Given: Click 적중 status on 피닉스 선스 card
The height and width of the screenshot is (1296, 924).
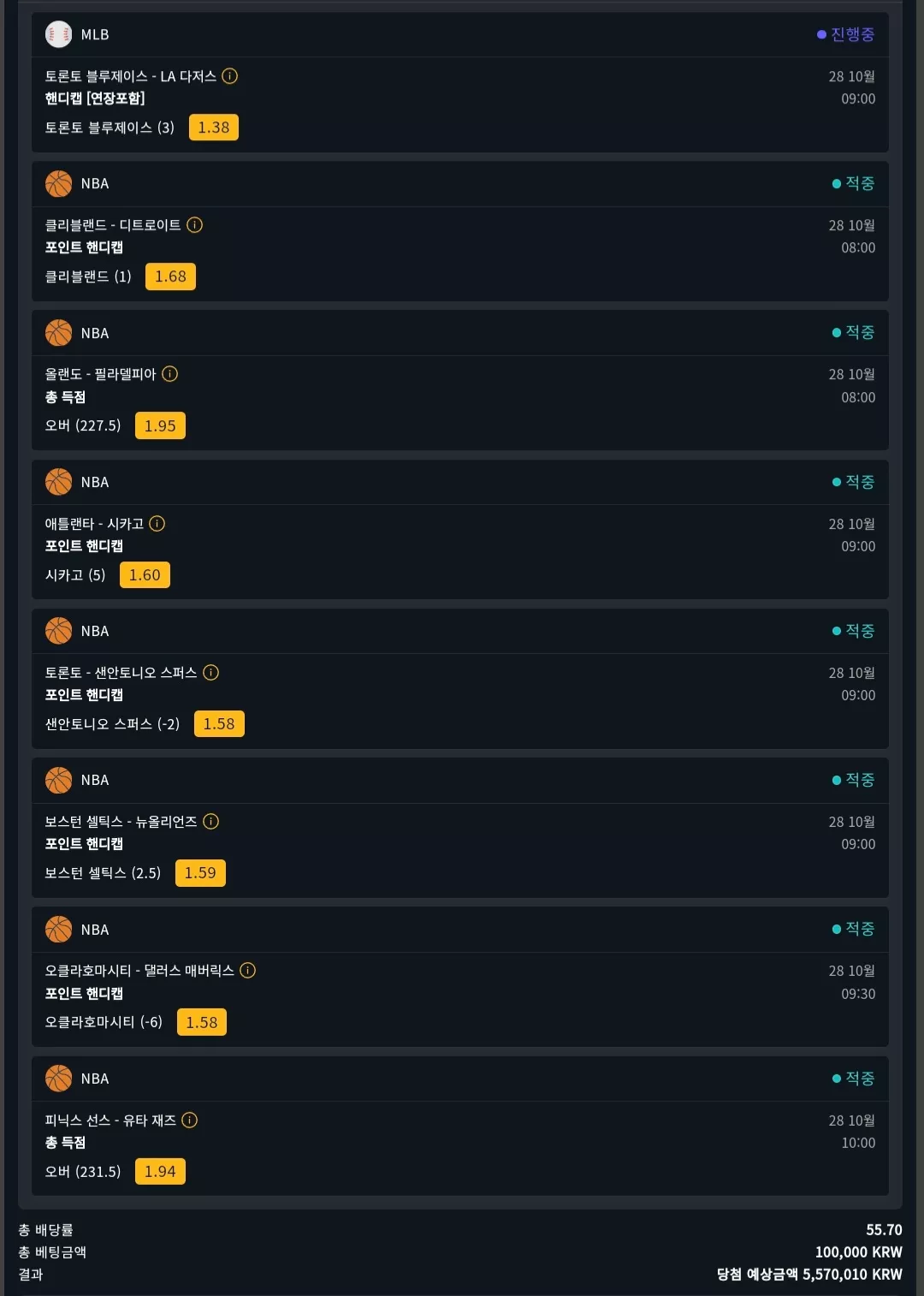Looking at the screenshot, I should click(854, 1079).
